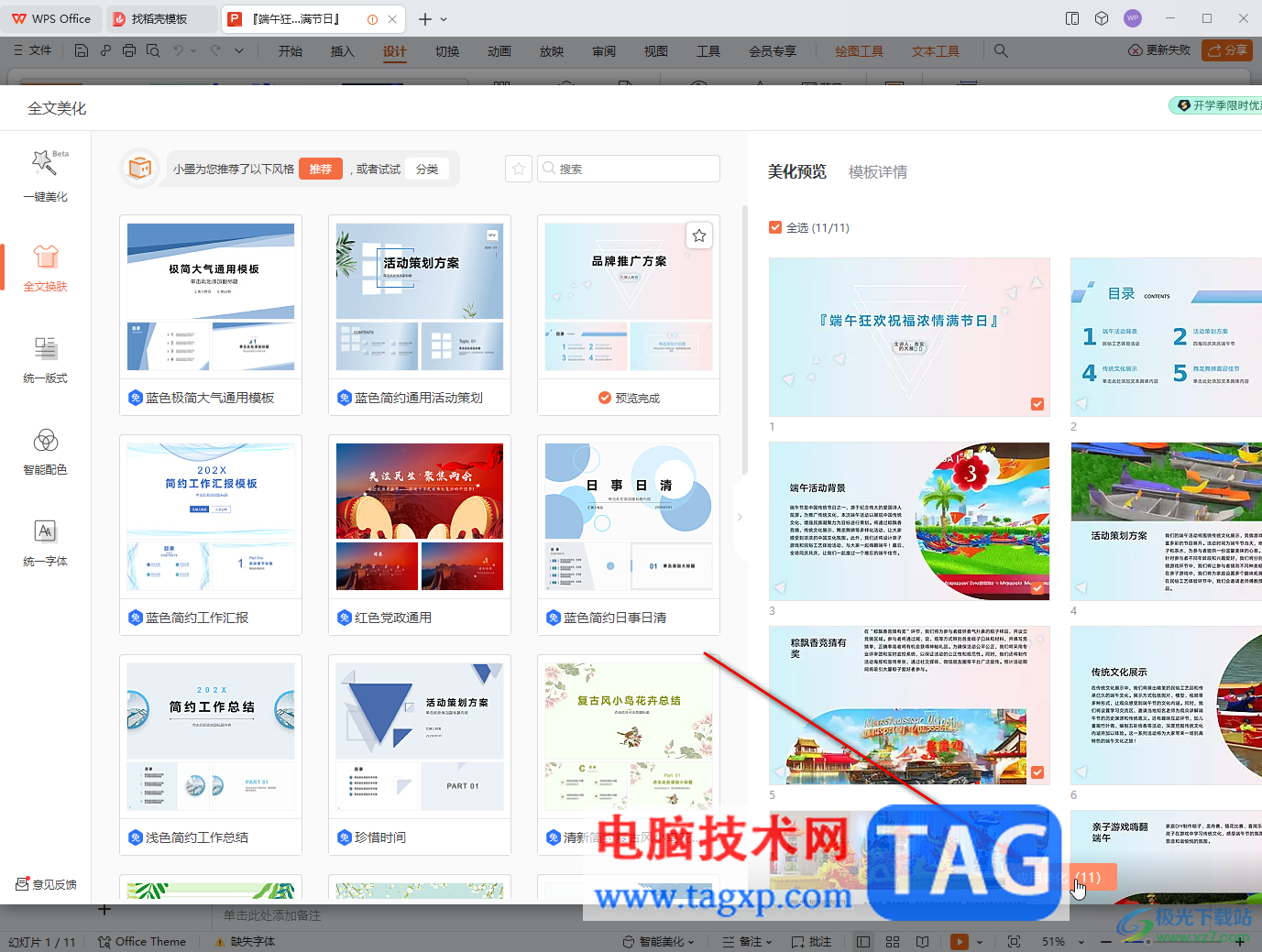Toggle the 全选 (11/11) checkbox
The height and width of the screenshot is (952, 1262).
point(775,227)
